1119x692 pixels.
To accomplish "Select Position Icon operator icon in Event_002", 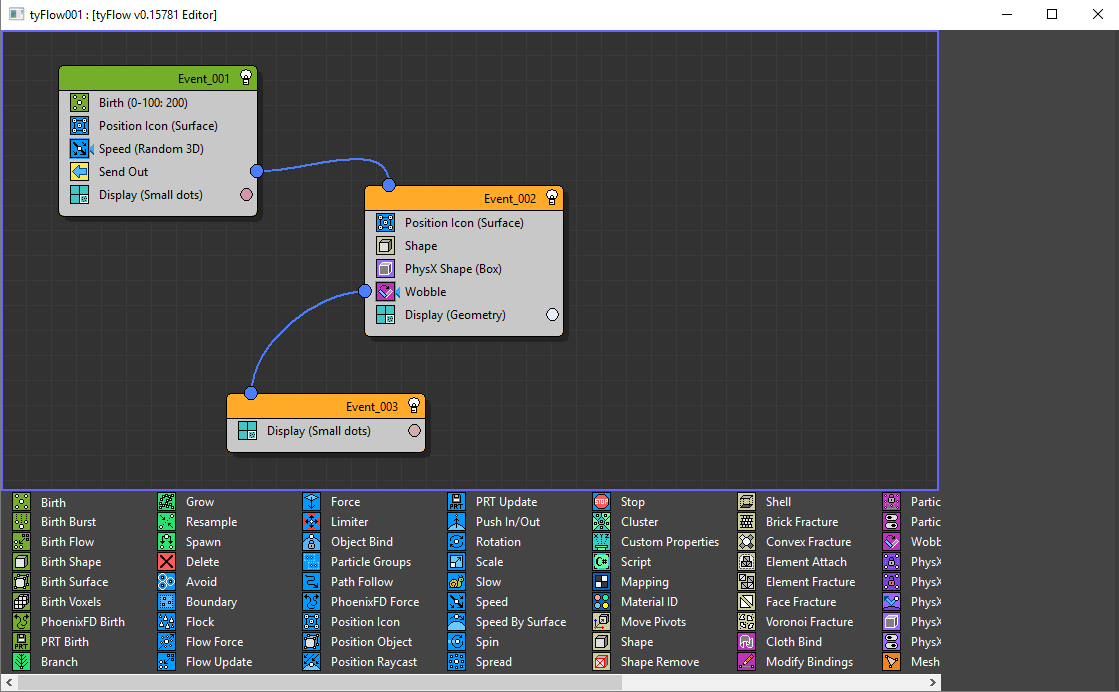I will tap(385, 223).
